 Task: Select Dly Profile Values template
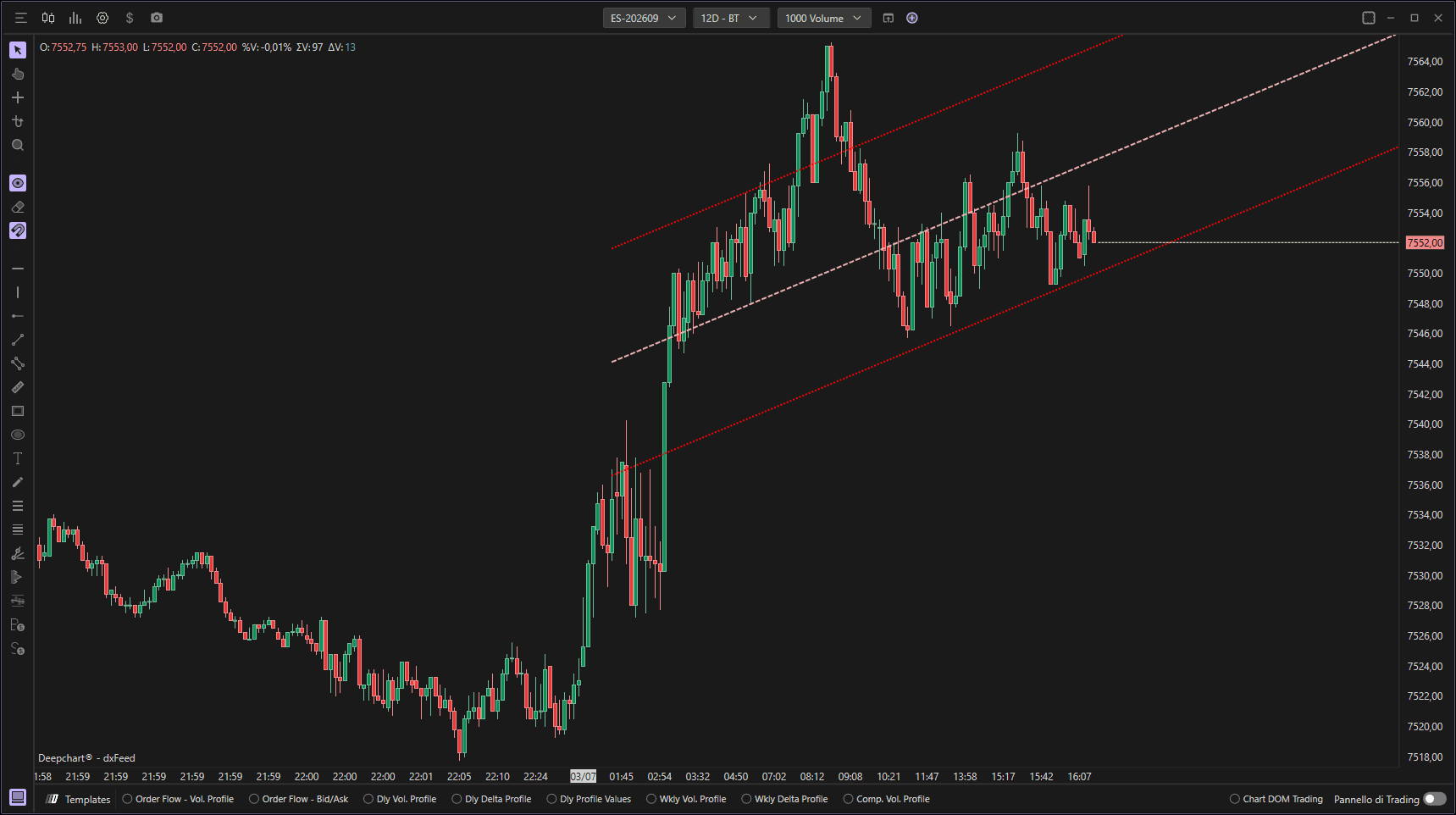click(589, 799)
